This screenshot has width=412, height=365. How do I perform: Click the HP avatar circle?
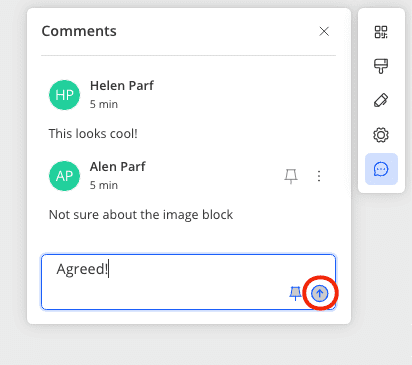coord(64,95)
